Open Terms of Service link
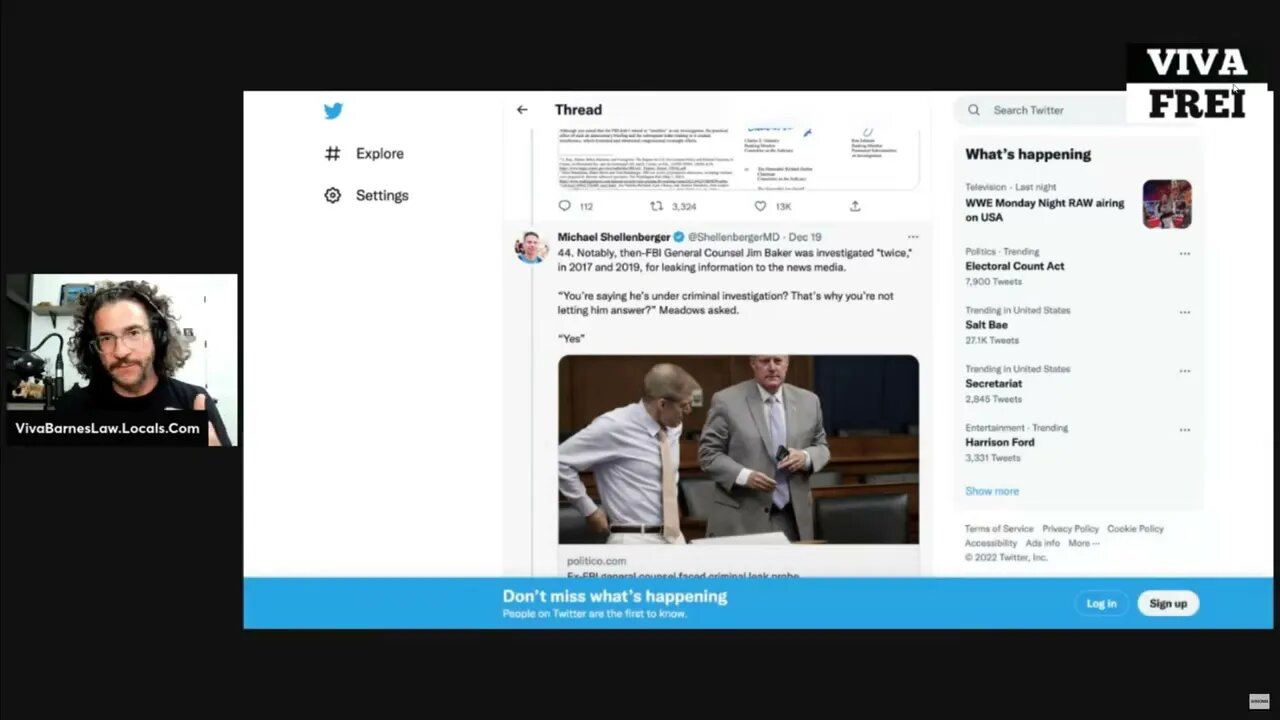The width and height of the screenshot is (1280, 720). click(x=999, y=529)
